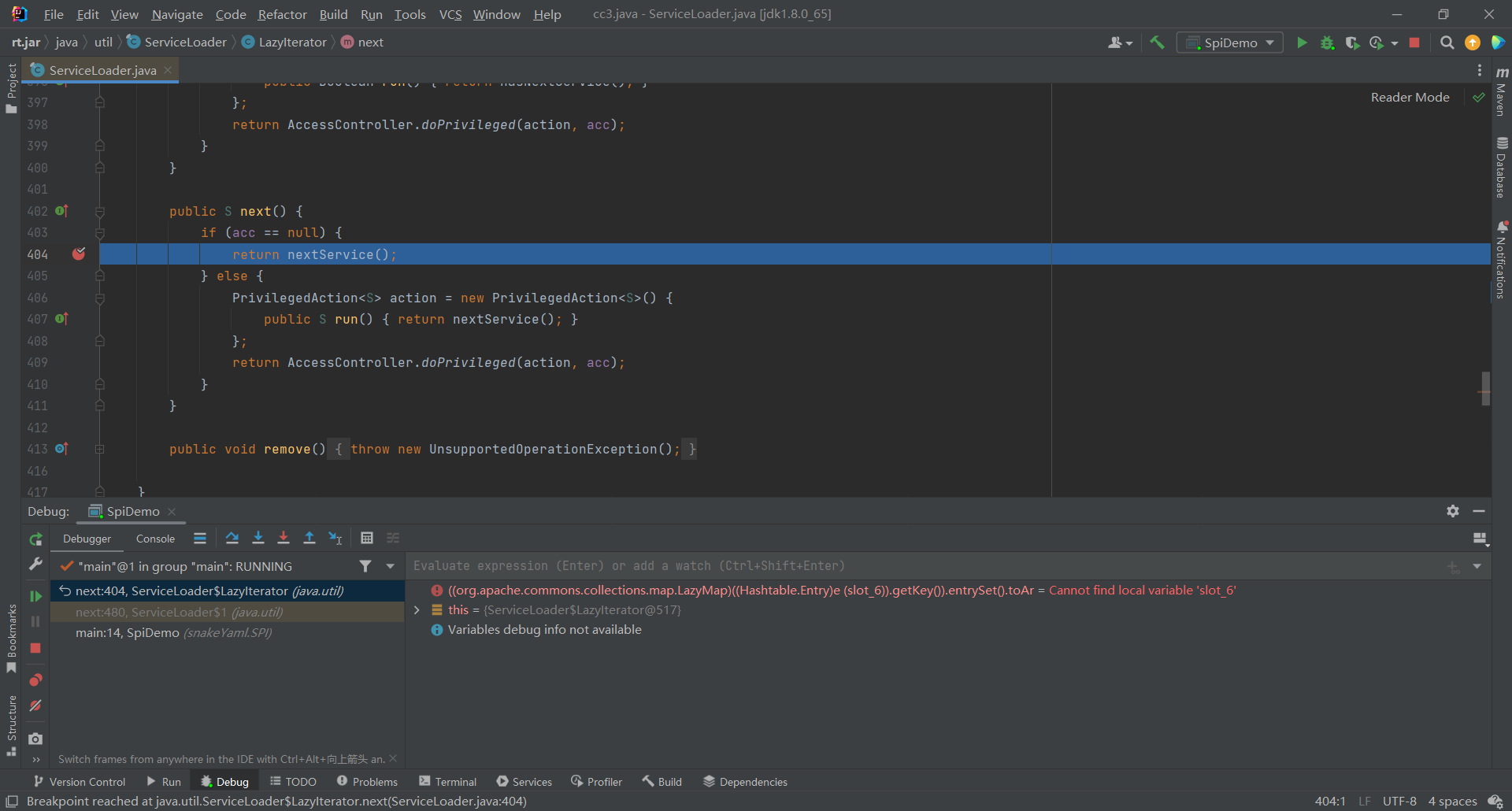
Task: Click the editor vertical scrollbar thumb
Action: 1485,388
